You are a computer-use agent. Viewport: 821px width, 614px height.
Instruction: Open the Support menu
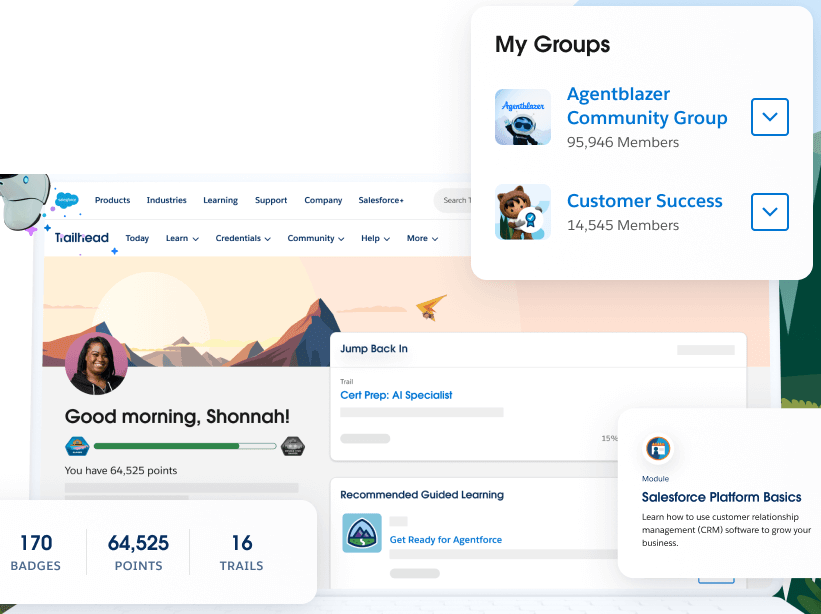[x=271, y=200]
